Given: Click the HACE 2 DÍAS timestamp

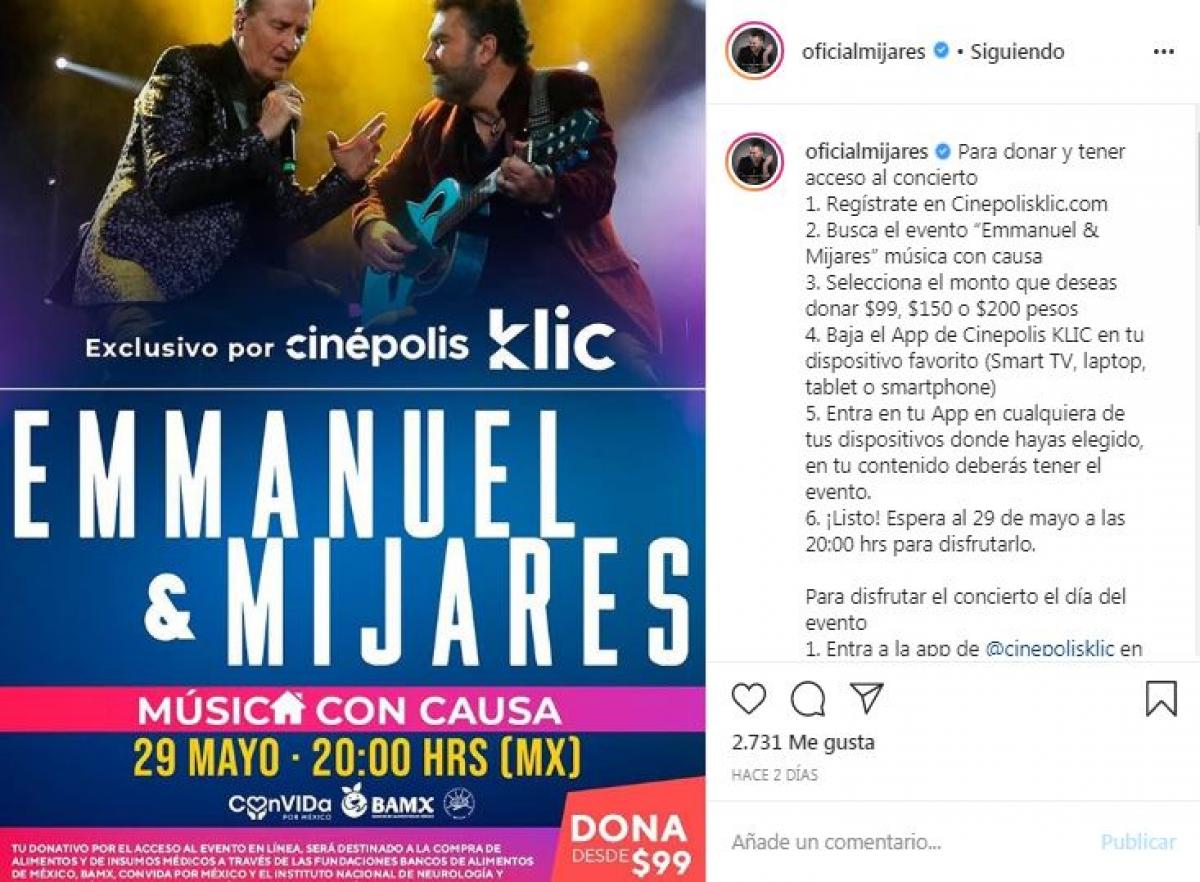Looking at the screenshot, I should click(774, 774).
